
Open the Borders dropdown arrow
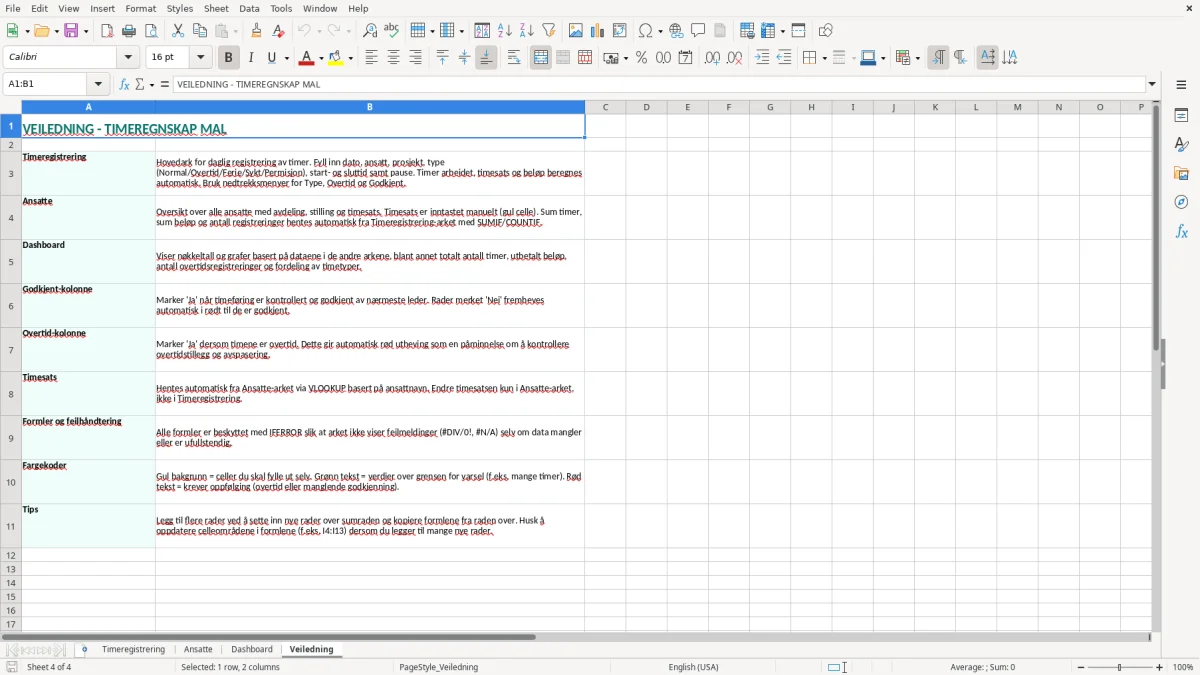click(823, 58)
